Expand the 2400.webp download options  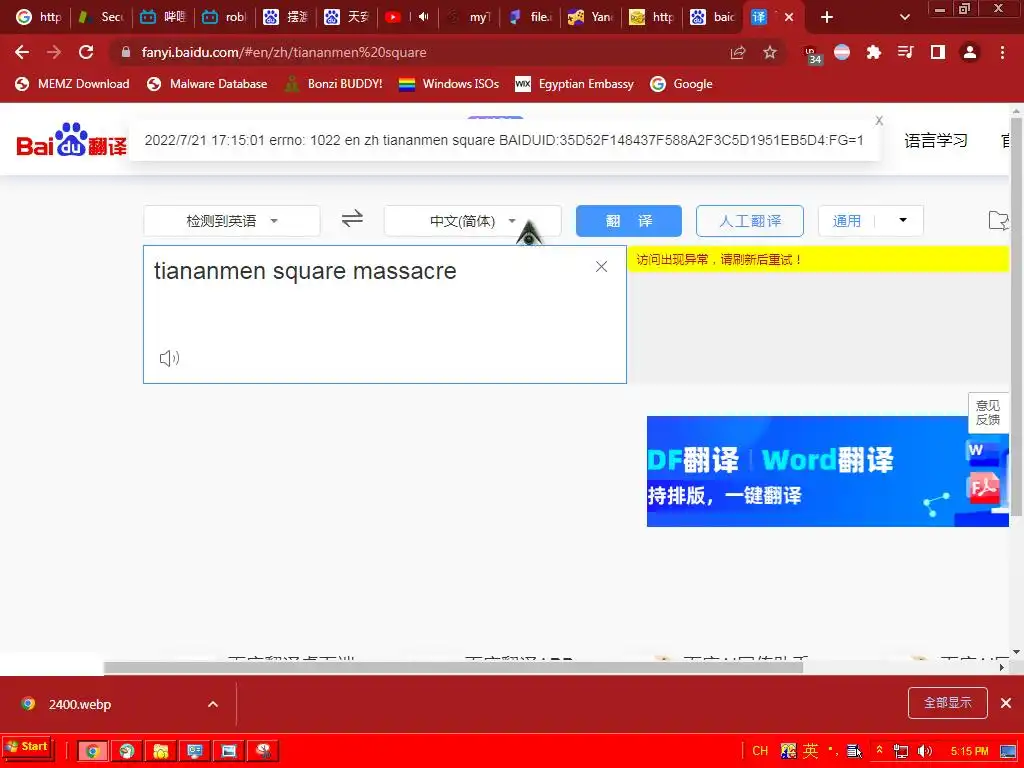pyautogui.click(x=213, y=704)
